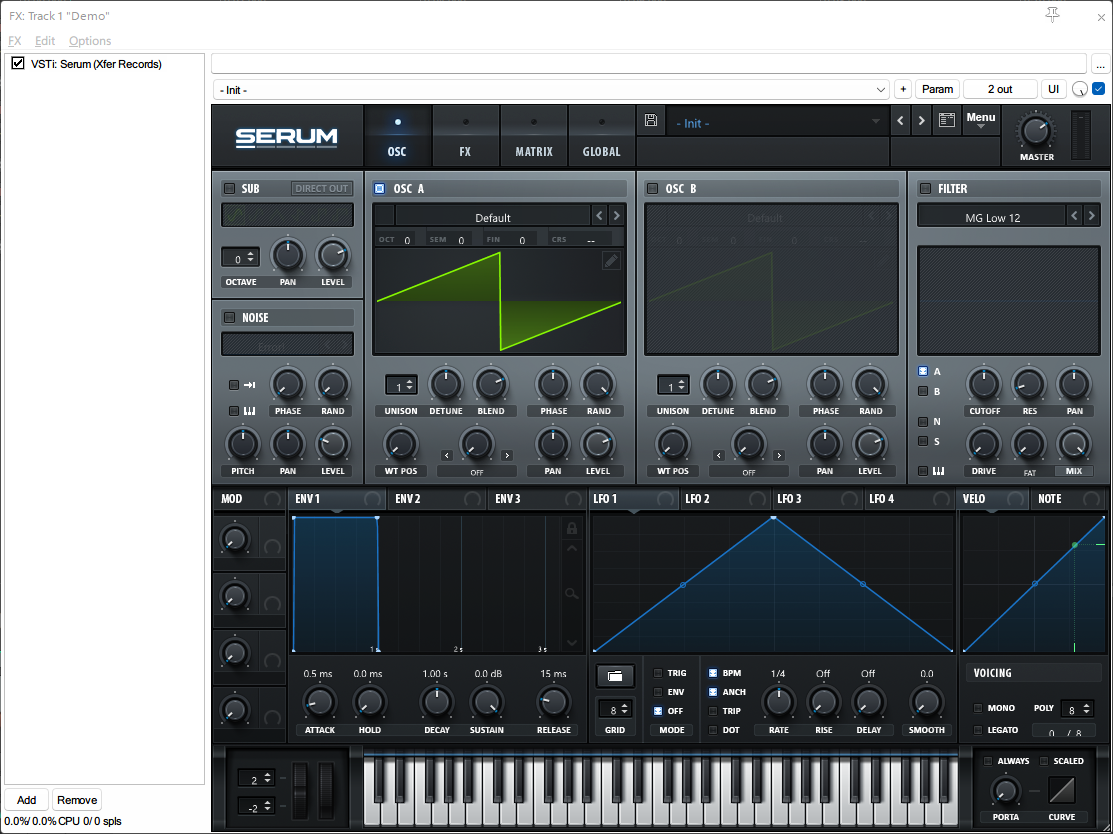Screen dimensions: 1113x834
Task: Switch to the FX tab
Action: [465, 136]
